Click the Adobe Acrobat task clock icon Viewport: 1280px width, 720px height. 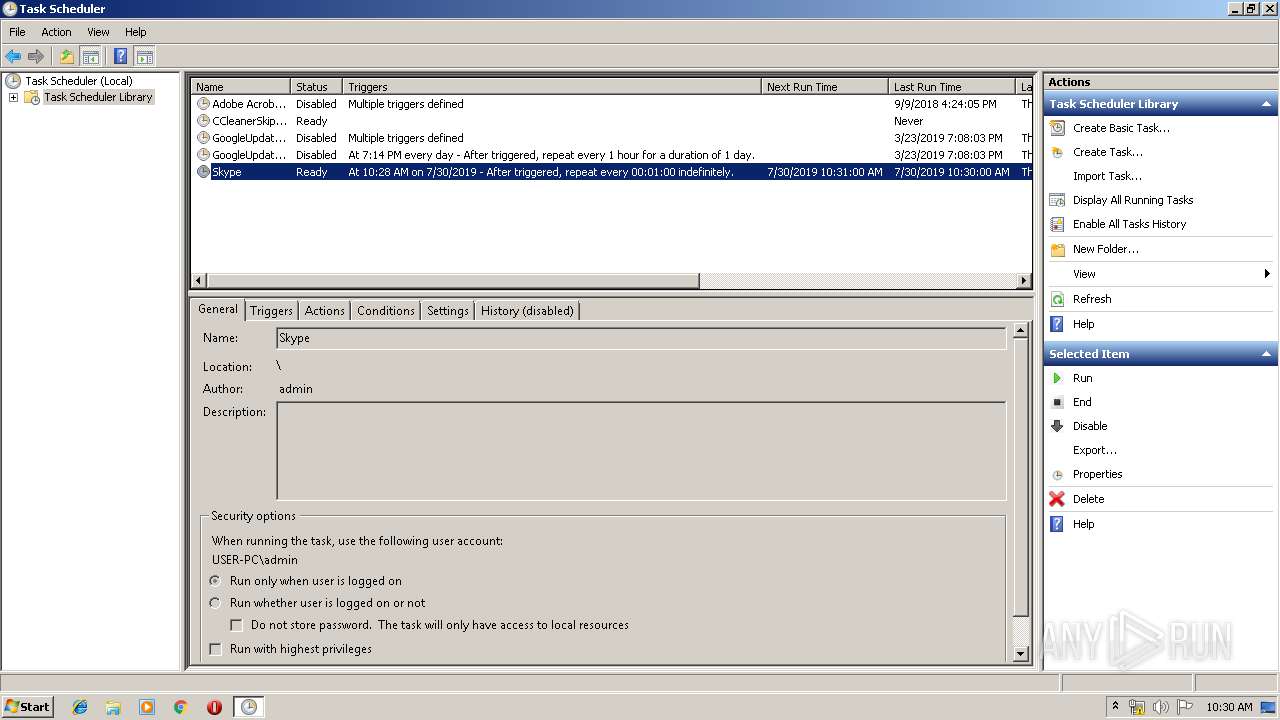pos(203,104)
